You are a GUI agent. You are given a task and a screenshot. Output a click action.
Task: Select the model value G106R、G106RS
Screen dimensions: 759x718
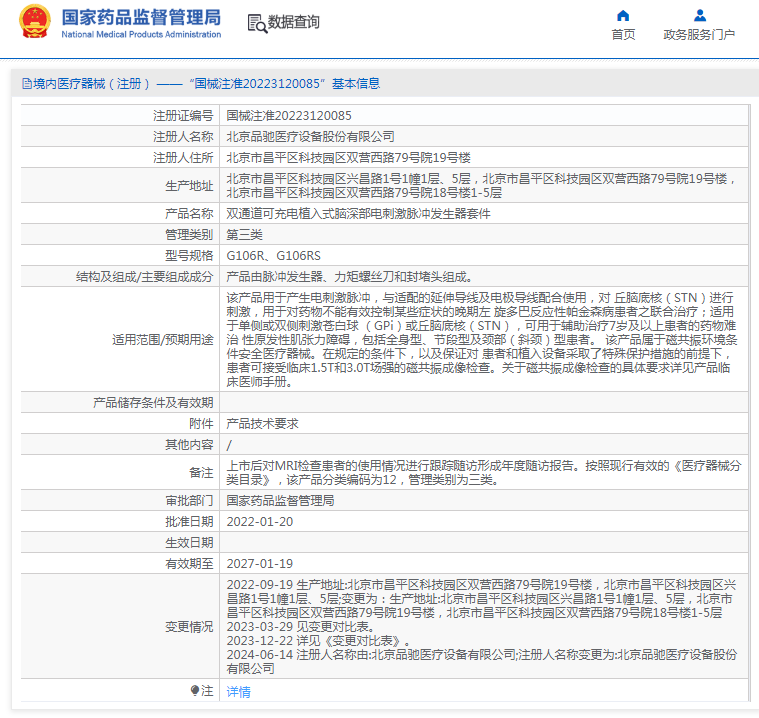click(273, 256)
